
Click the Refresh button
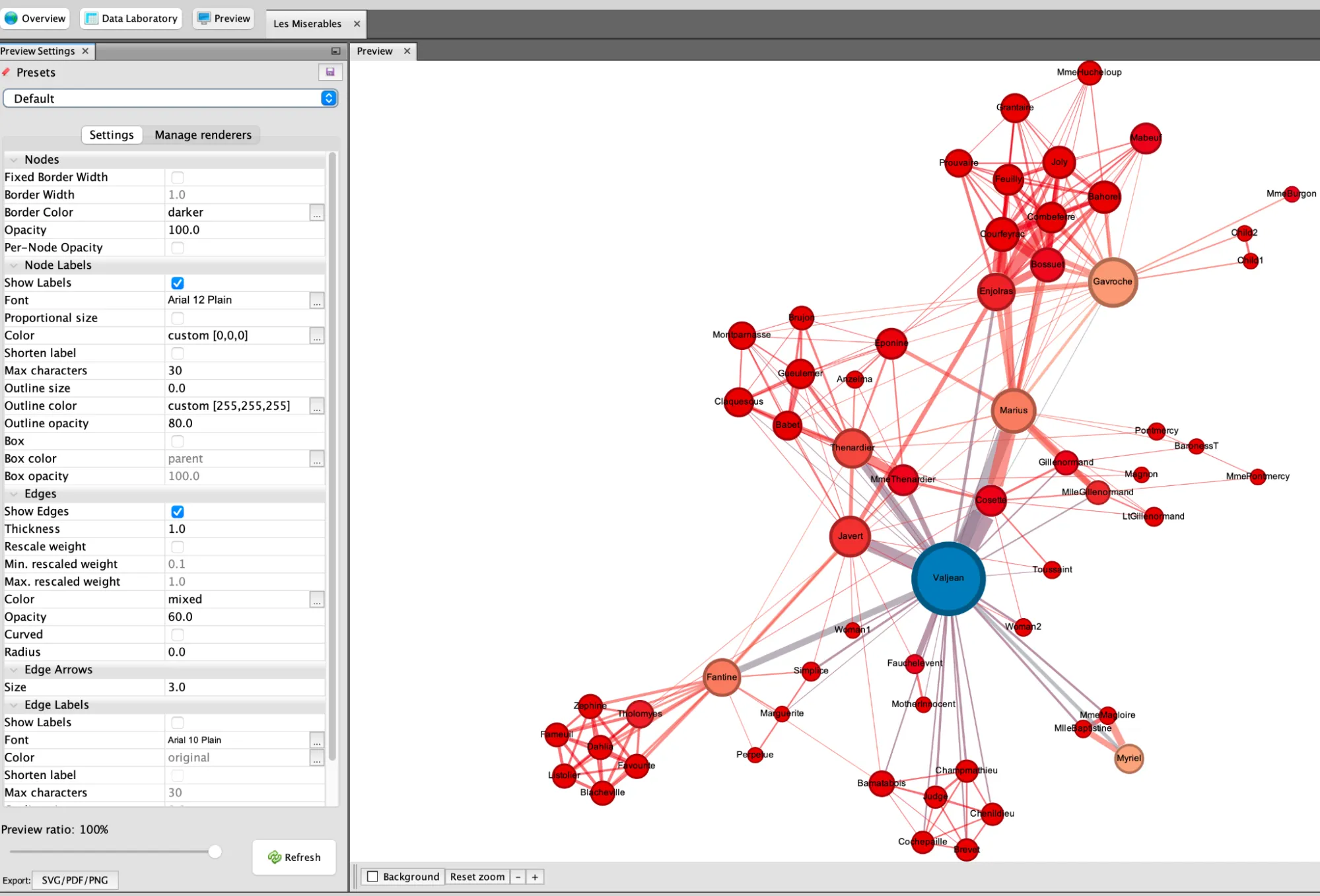tap(295, 857)
